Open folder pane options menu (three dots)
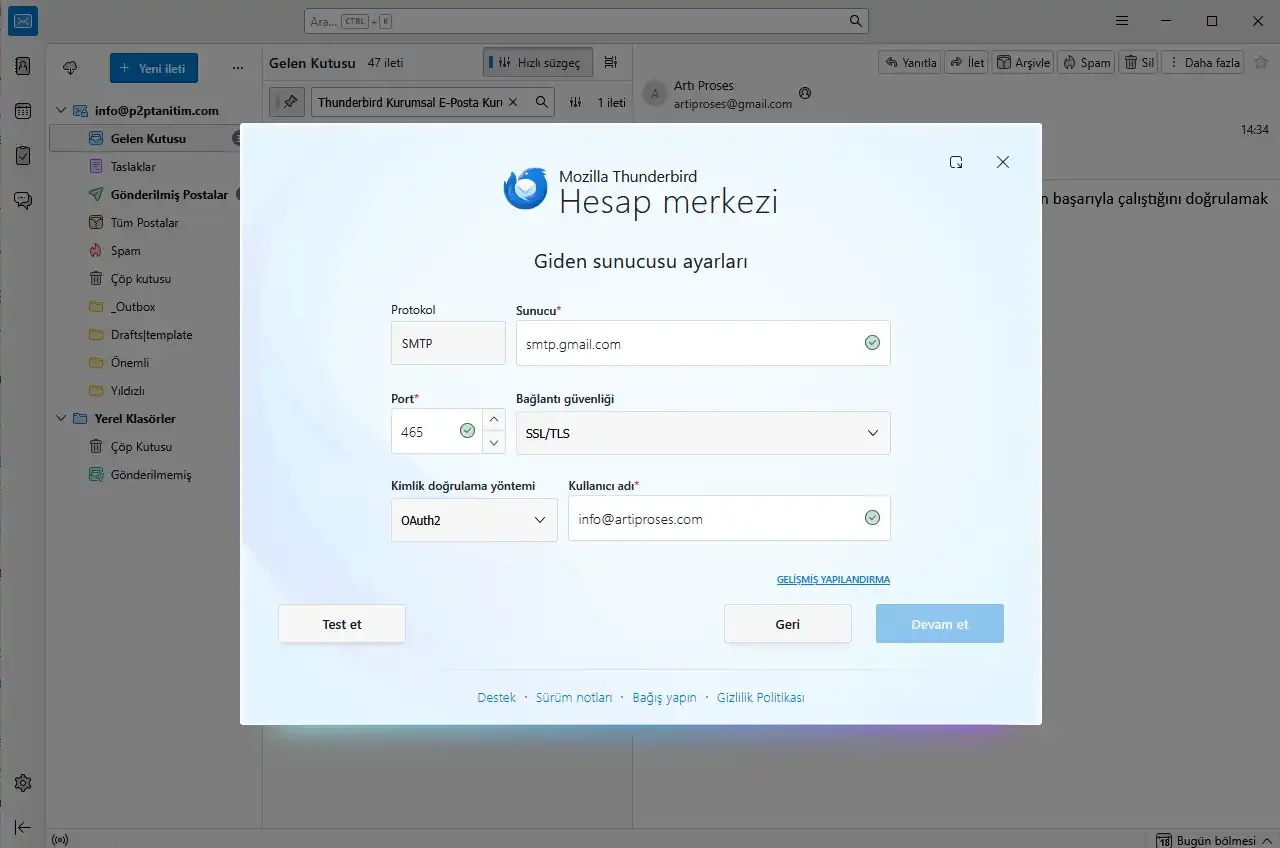 (x=237, y=68)
